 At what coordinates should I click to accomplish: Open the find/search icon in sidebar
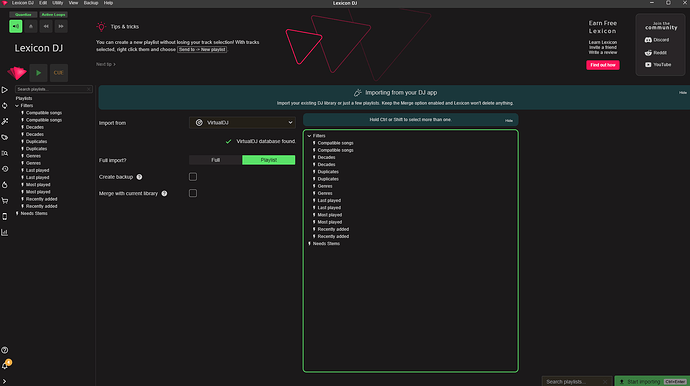pos(5,153)
